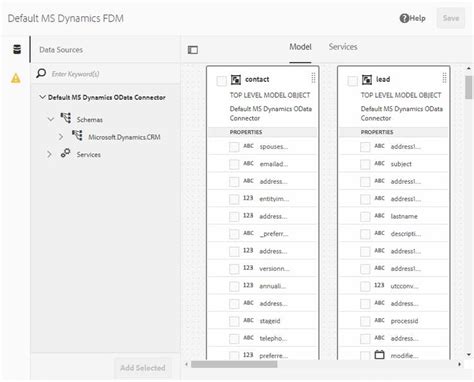Expand the Services tree node

click(x=49, y=154)
